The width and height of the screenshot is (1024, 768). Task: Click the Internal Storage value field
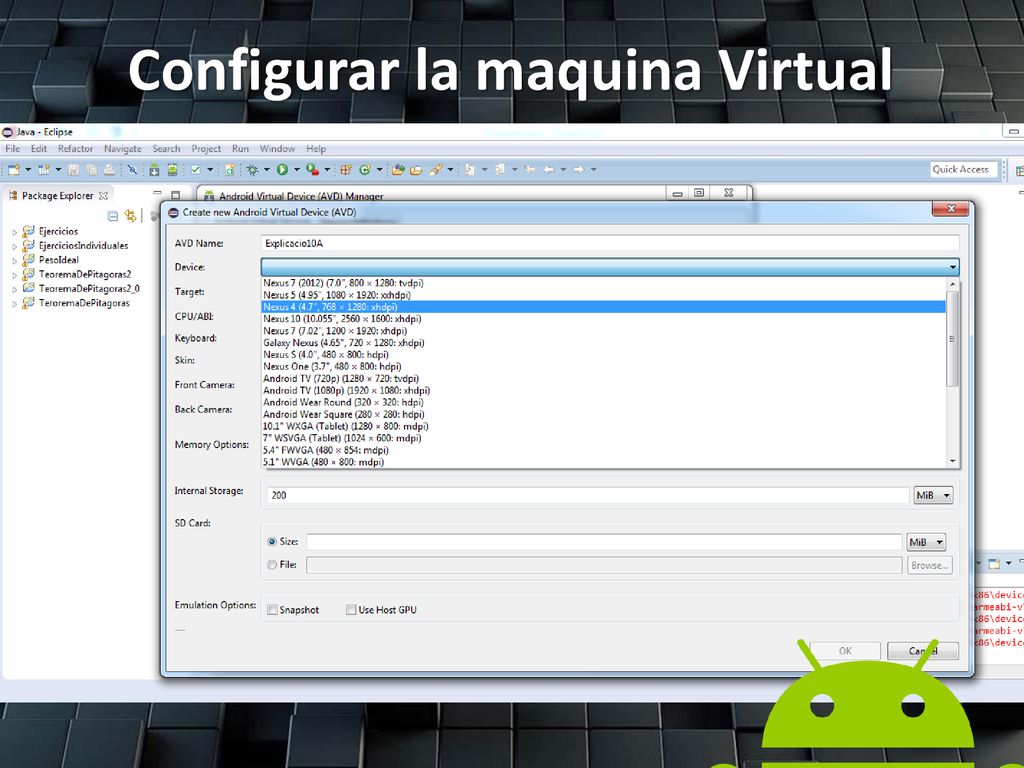(x=588, y=495)
